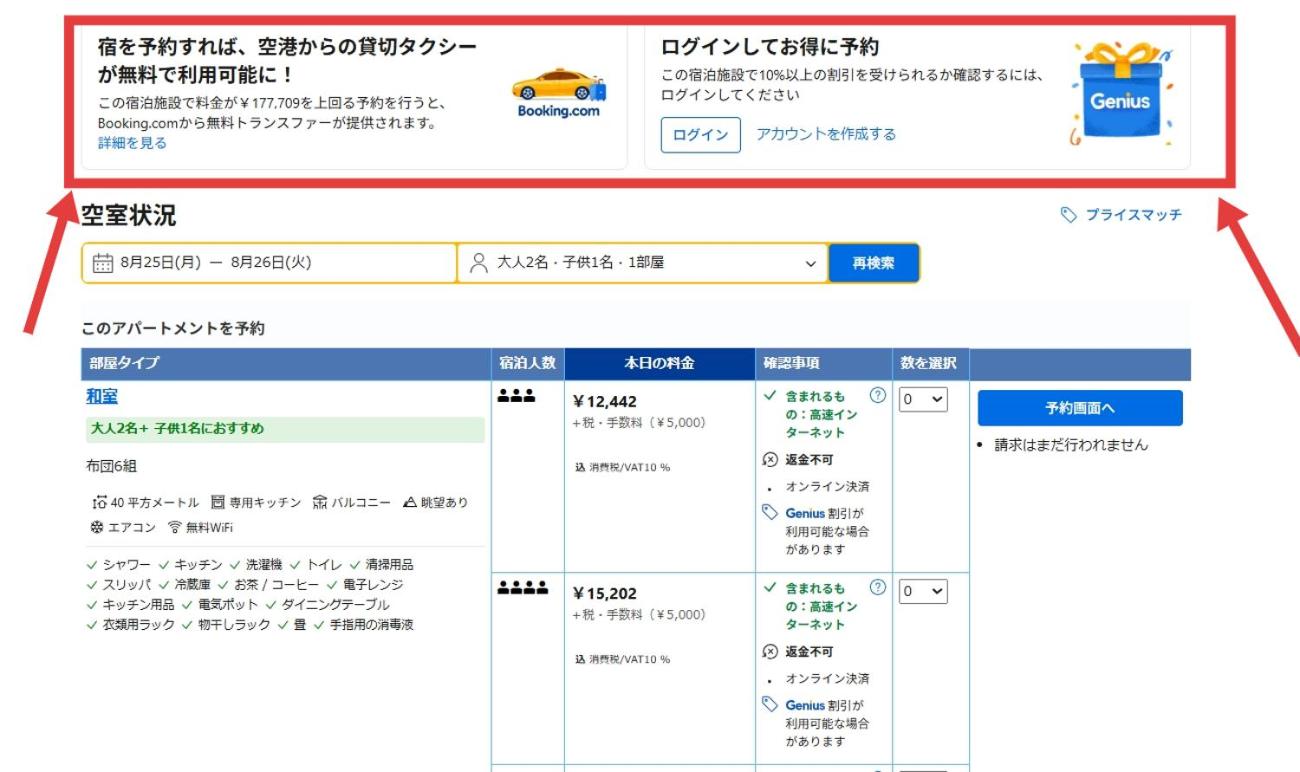Click the Booking.com taxi icon
Screen dimensions: 1300x772
[x=558, y=92]
